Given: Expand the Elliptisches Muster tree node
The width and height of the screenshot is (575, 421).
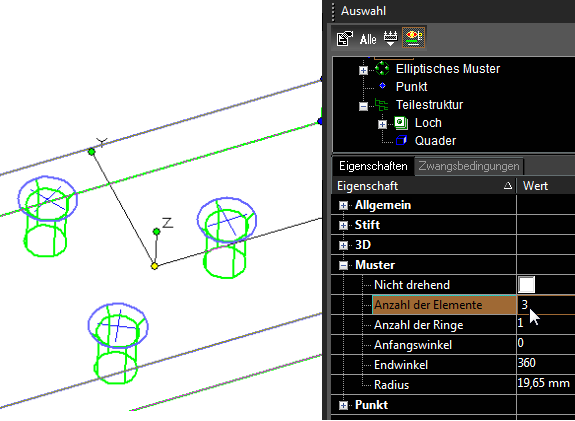Looking at the screenshot, I should [363, 70].
